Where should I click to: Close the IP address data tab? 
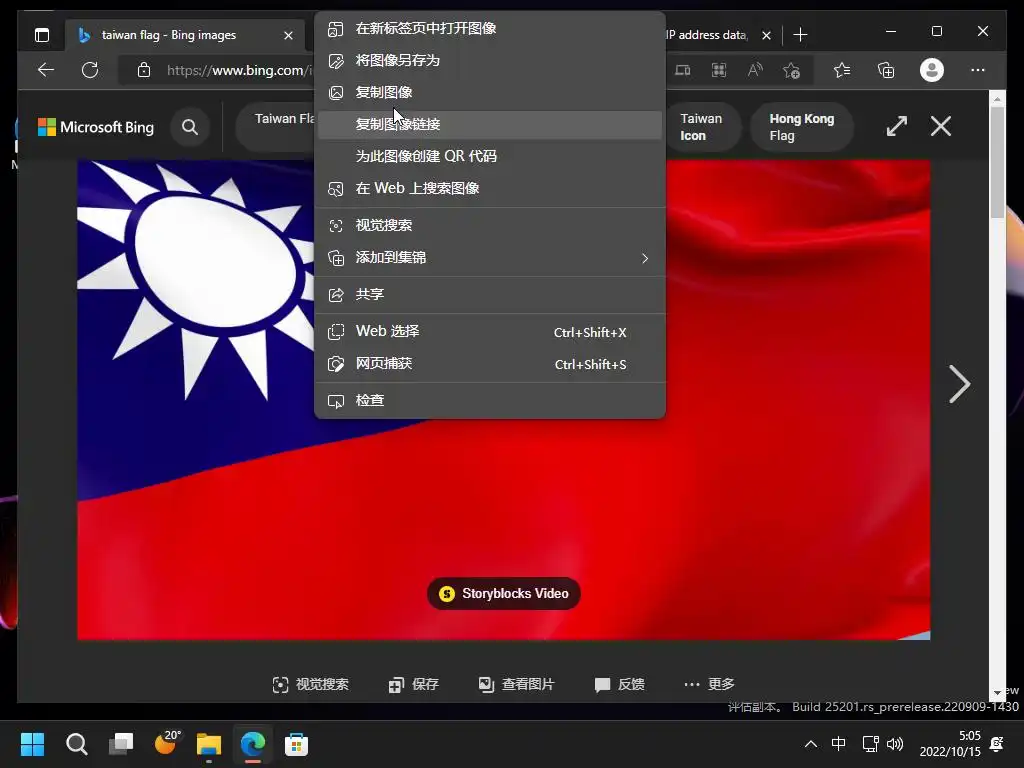click(x=766, y=35)
